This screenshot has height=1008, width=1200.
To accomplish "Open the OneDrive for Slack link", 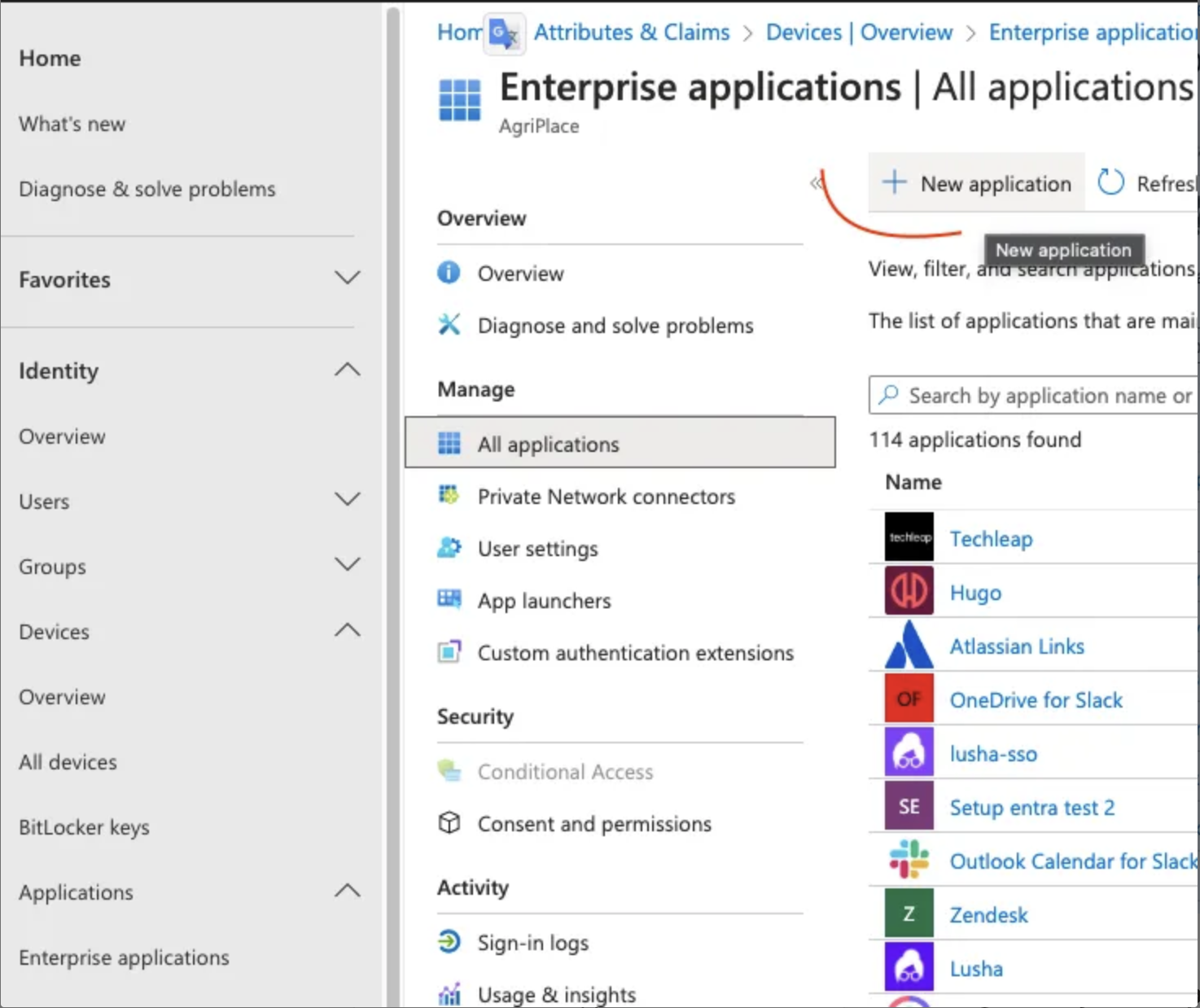I will click(x=1036, y=700).
